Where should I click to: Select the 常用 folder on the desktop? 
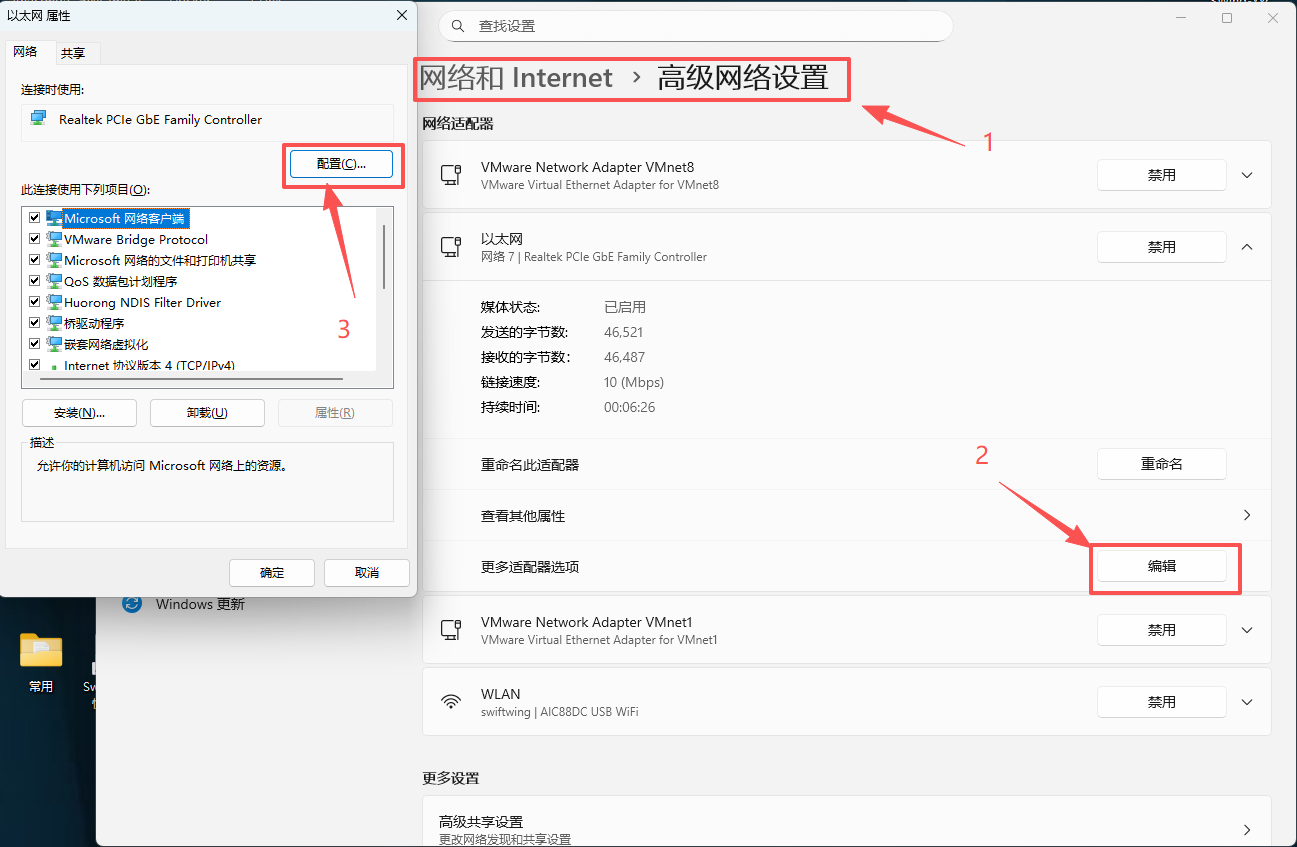[41, 662]
